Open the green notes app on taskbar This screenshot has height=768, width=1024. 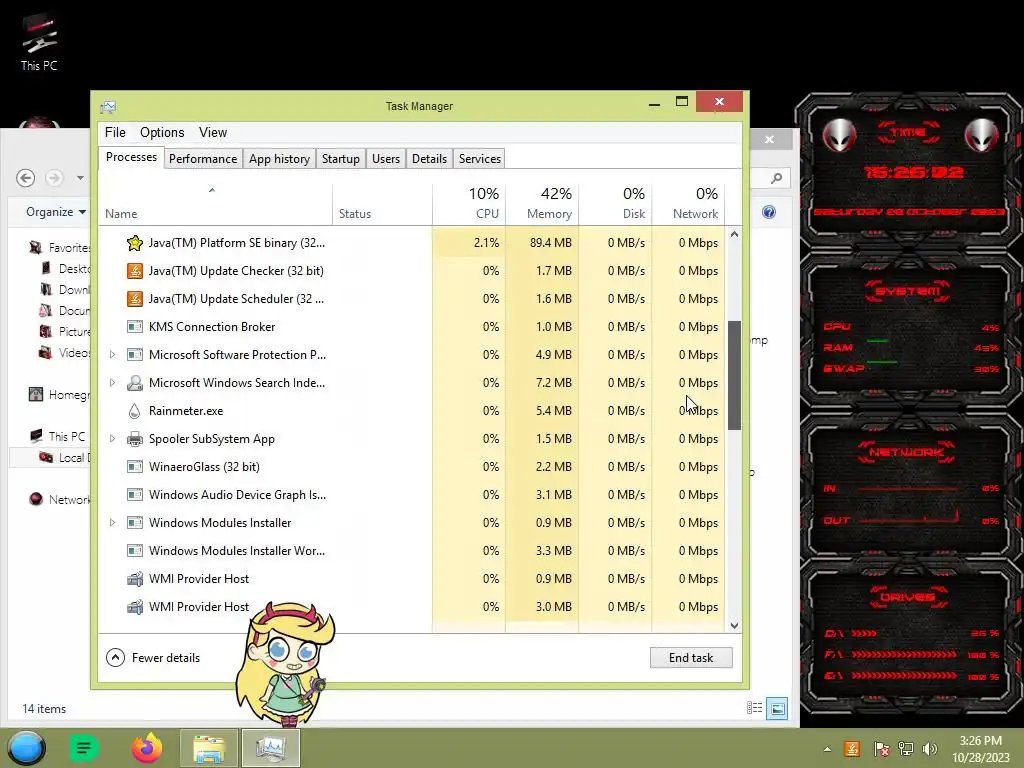[x=84, y=748]
